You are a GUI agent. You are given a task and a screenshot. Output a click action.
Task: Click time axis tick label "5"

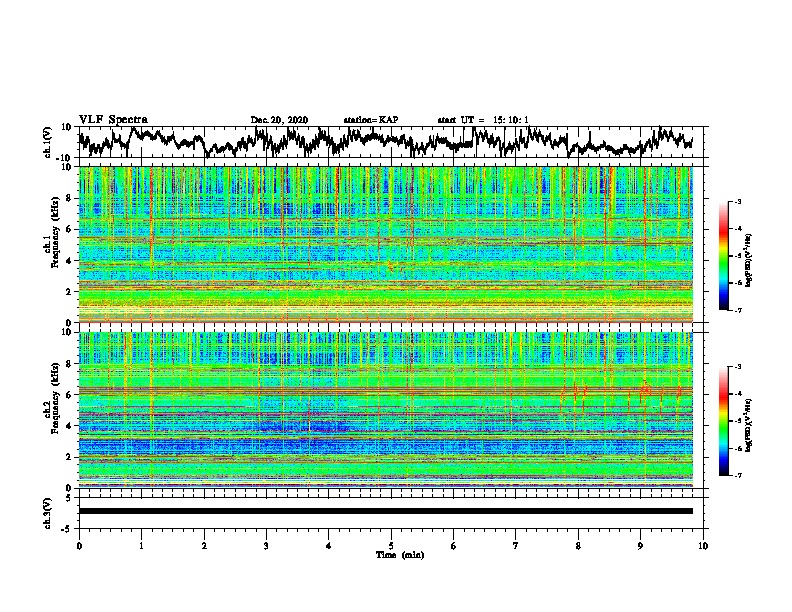click(391, 546)
